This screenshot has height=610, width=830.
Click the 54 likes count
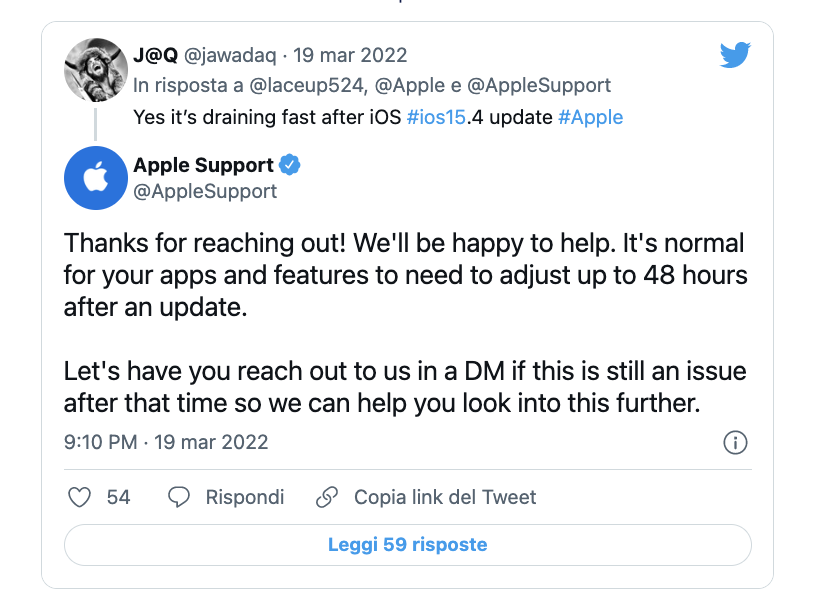pyautogui.click(x=118, y=497)
